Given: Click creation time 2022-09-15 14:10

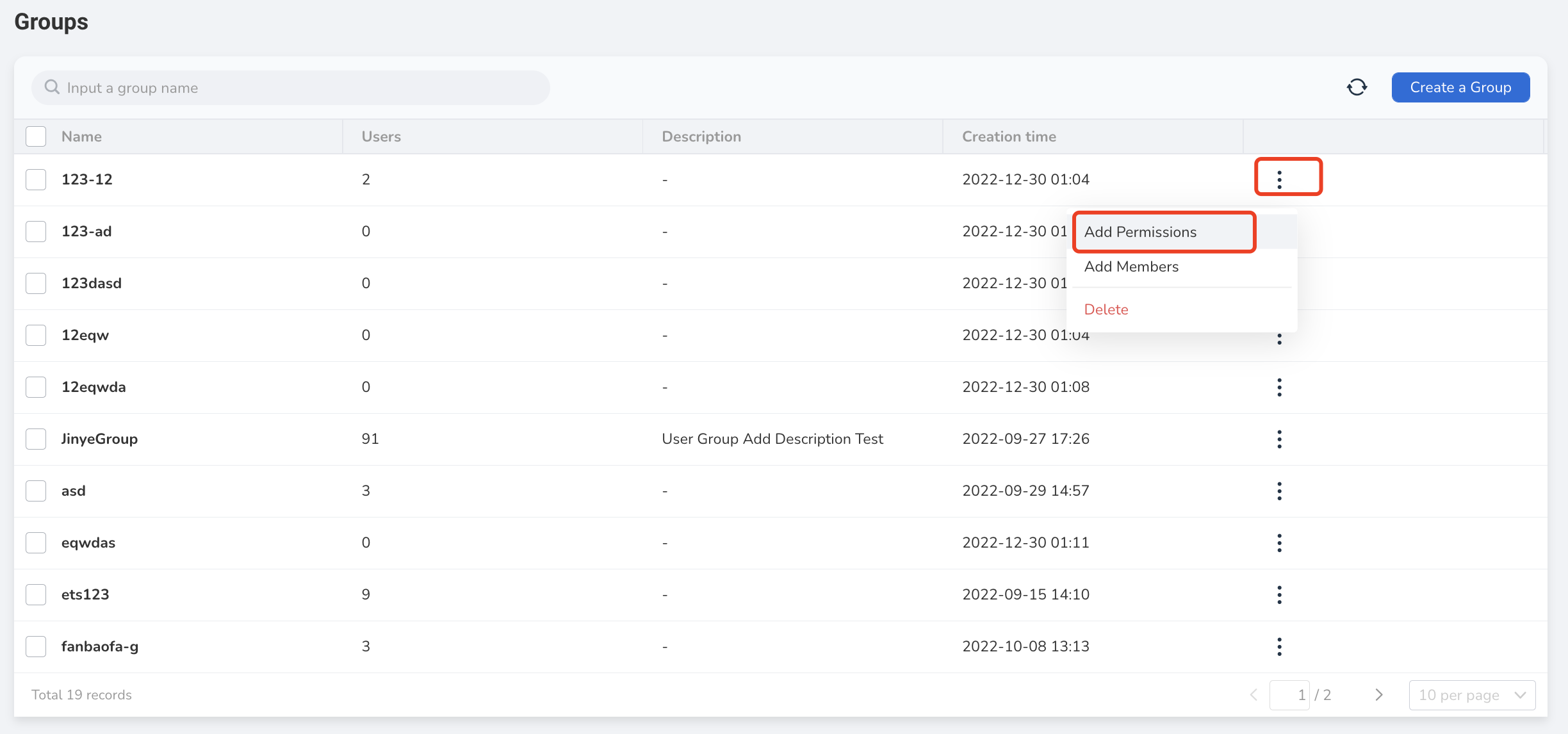Looking at the screenshot, I should 1025,594.
